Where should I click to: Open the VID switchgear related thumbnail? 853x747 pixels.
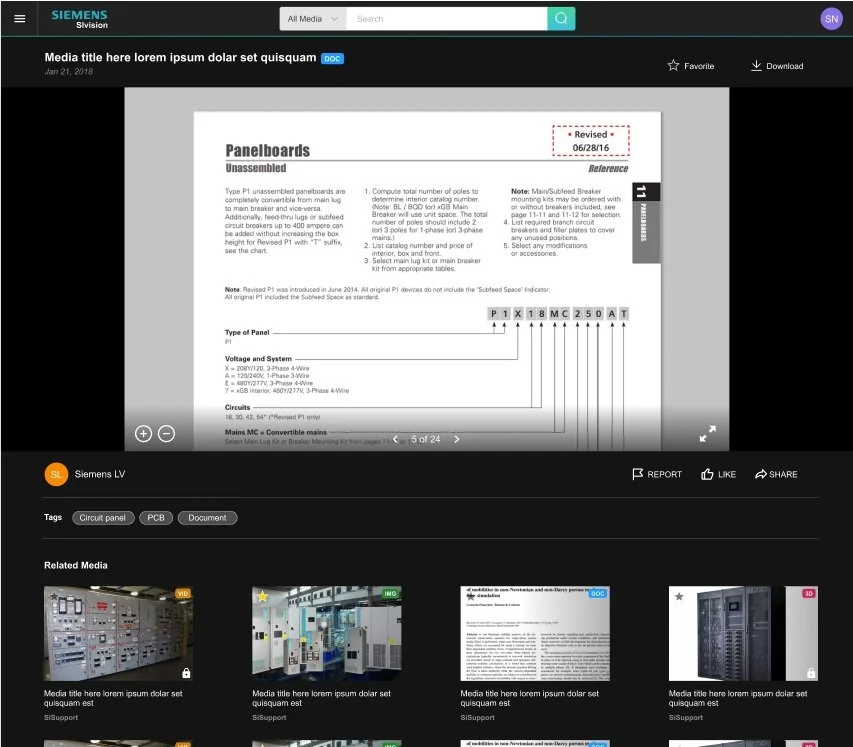119,633
